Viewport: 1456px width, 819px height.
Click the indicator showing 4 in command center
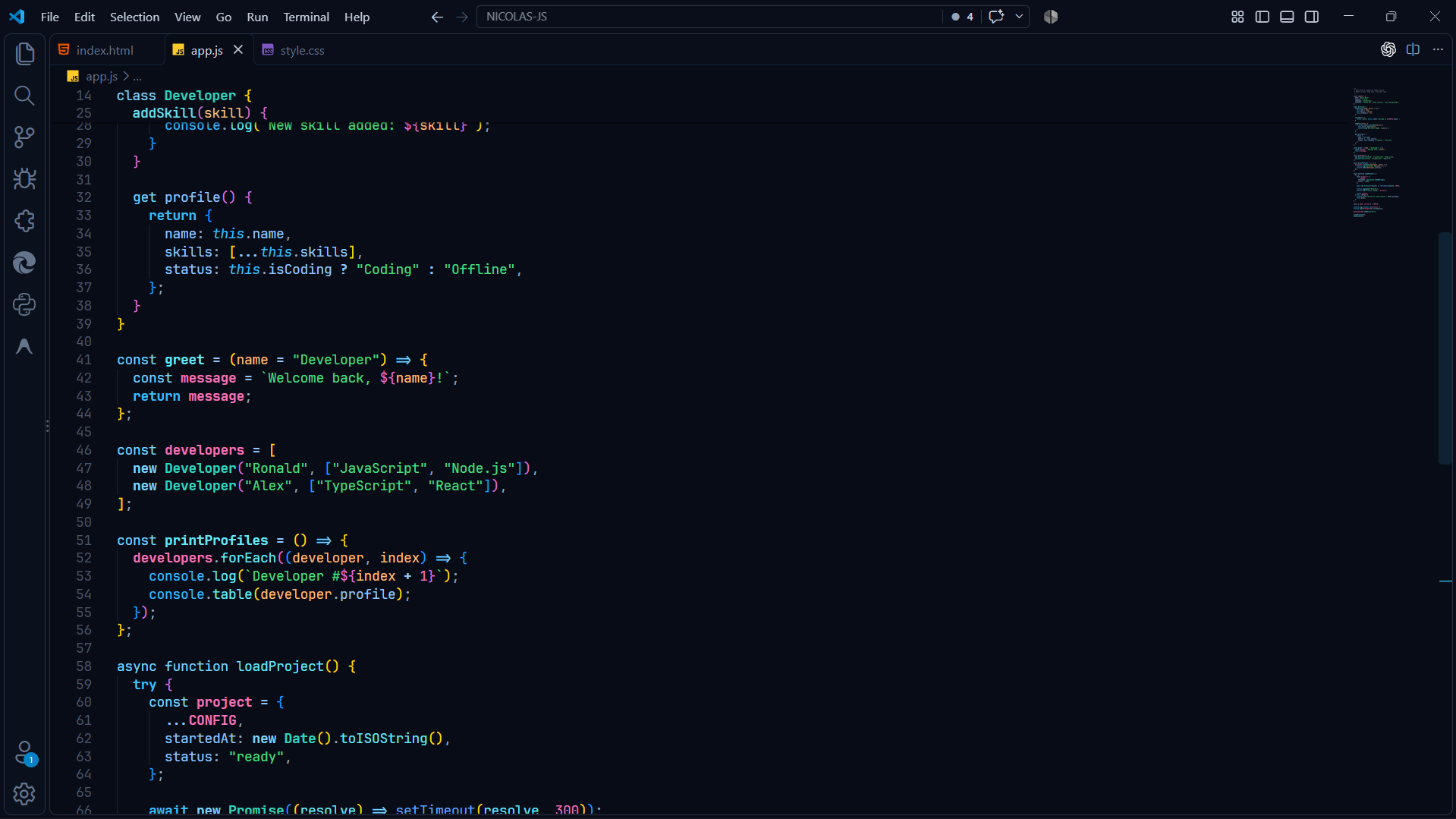pyautogui.click(x=962, y=17)
